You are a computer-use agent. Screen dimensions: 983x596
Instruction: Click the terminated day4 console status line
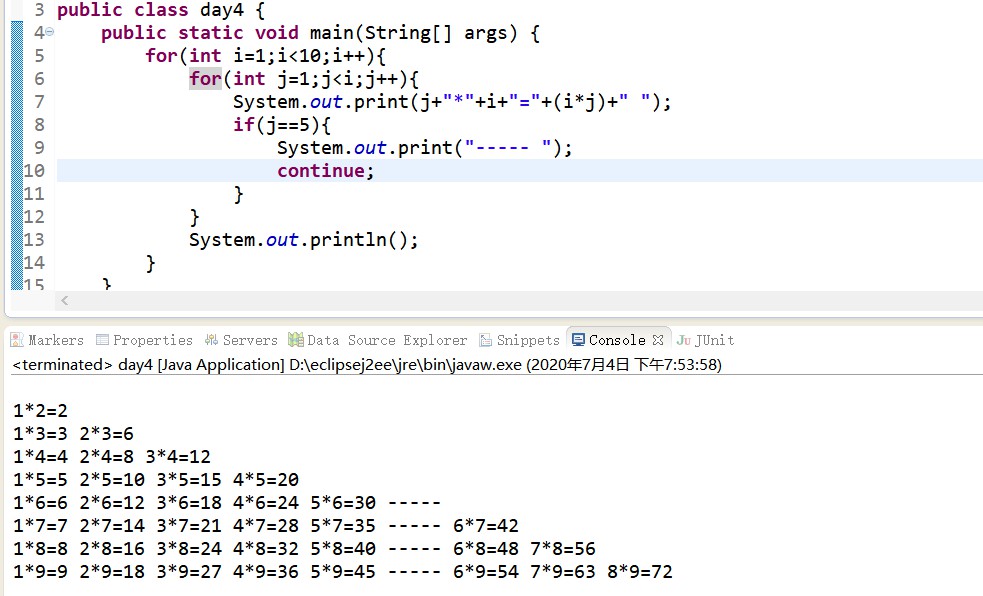coord(367,365)
